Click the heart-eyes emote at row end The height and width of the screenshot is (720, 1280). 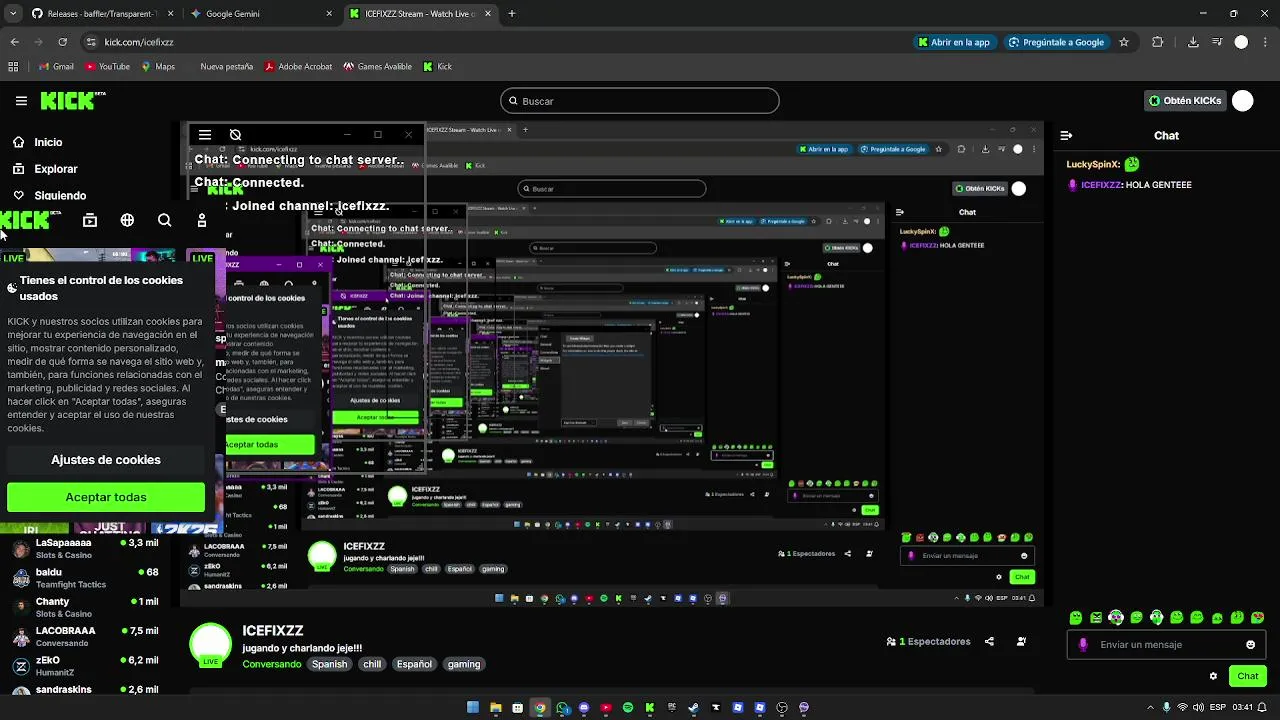click(1257, 618)
